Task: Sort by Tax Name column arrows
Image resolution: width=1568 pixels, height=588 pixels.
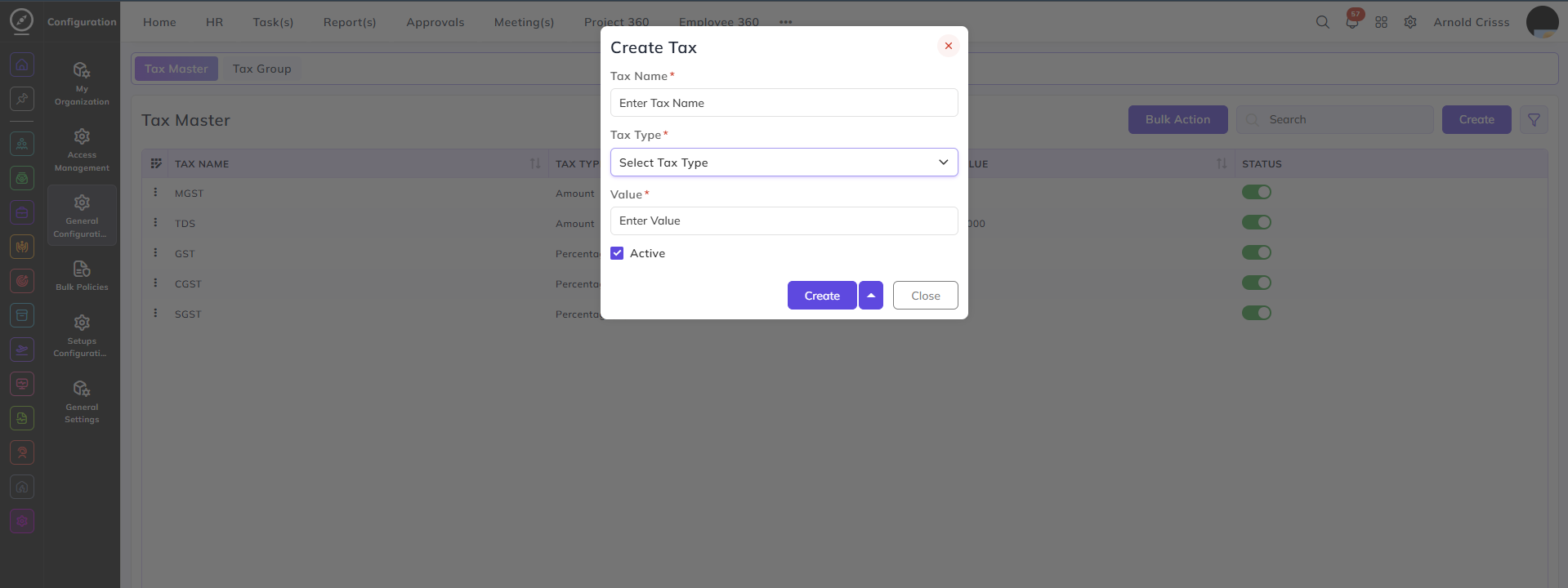Action: point(535,163)
